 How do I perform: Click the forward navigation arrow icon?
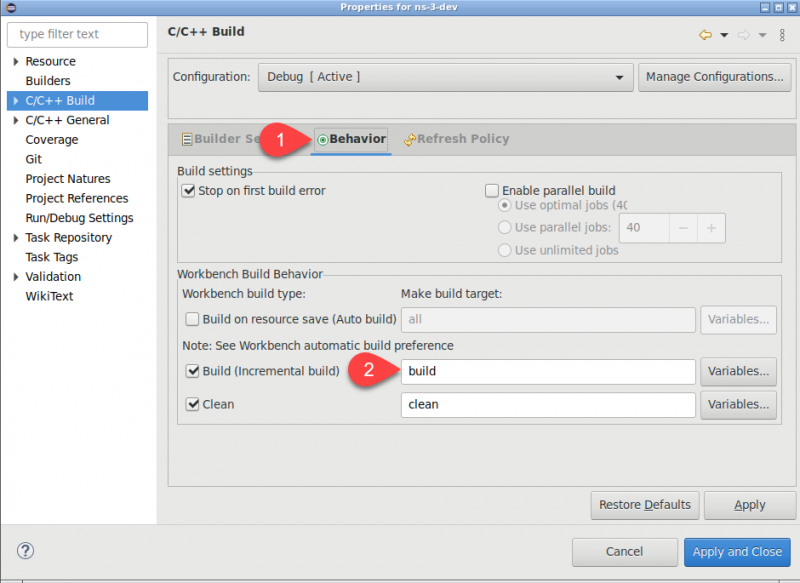click(744, 35)
